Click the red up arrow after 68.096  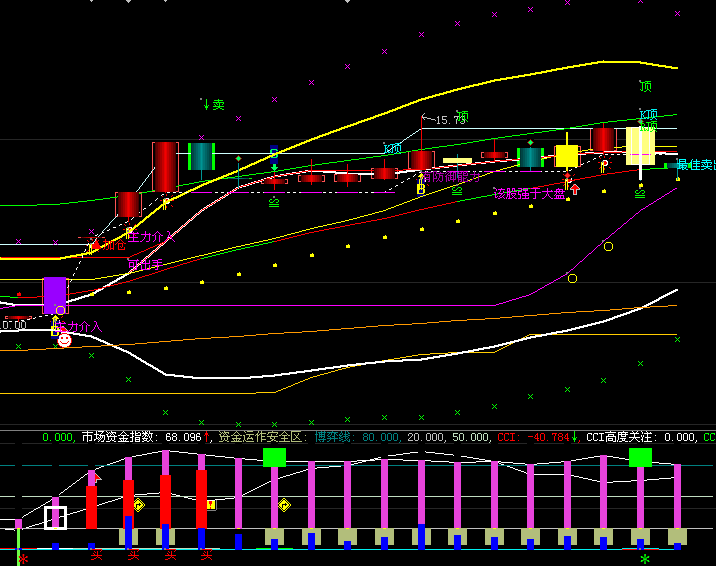click(207, 437)
